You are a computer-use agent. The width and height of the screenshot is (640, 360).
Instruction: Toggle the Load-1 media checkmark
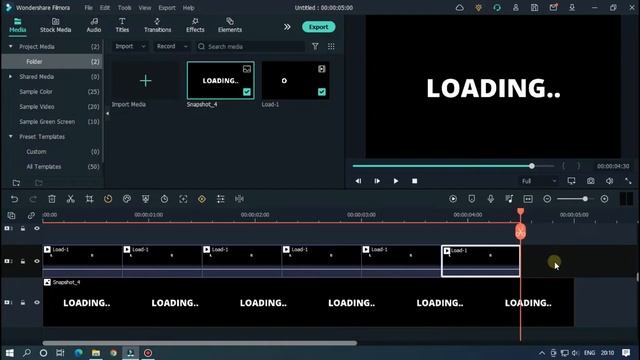[322, 92]
